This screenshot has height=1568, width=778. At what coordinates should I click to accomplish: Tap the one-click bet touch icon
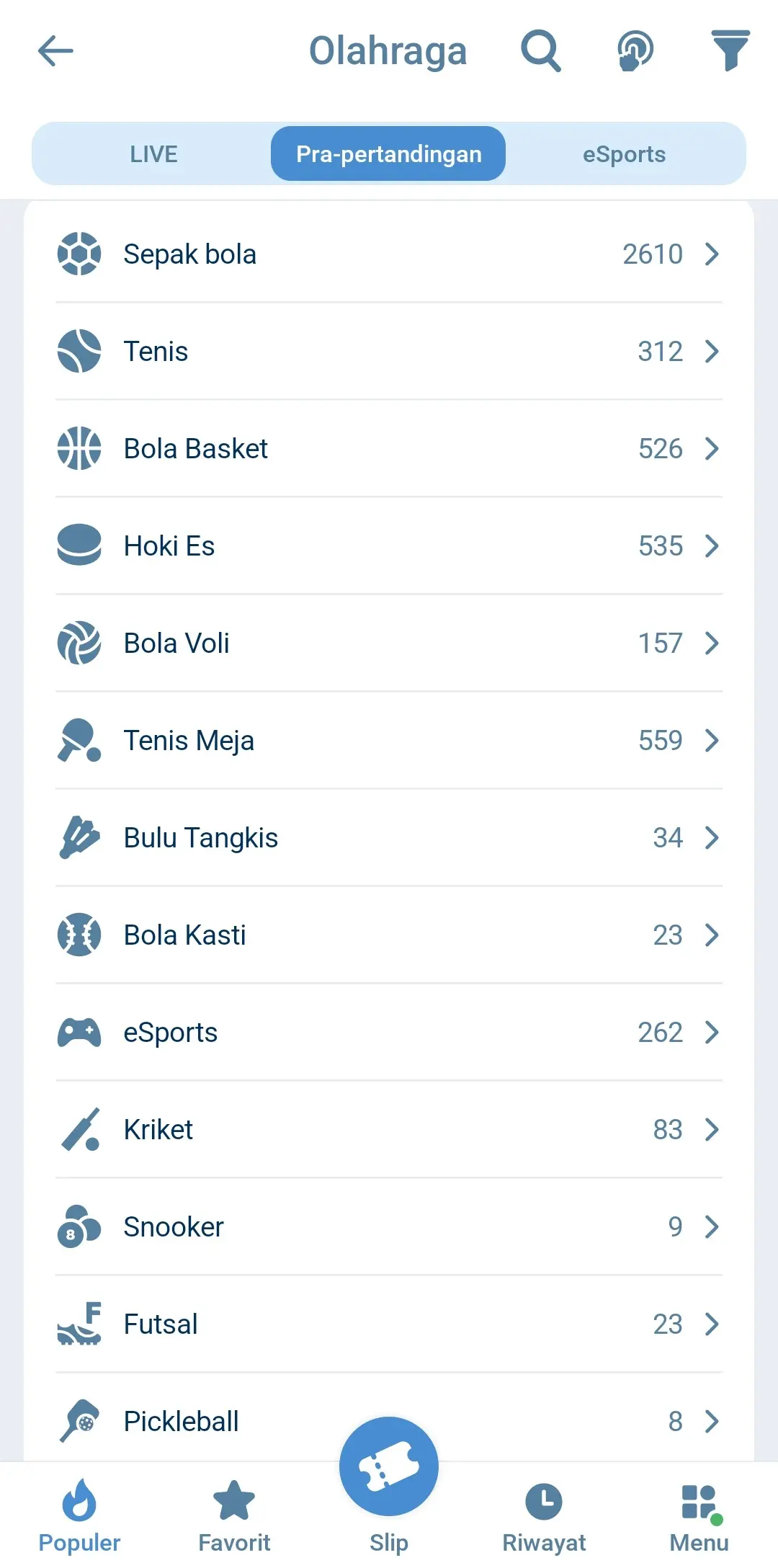point(635,51)
